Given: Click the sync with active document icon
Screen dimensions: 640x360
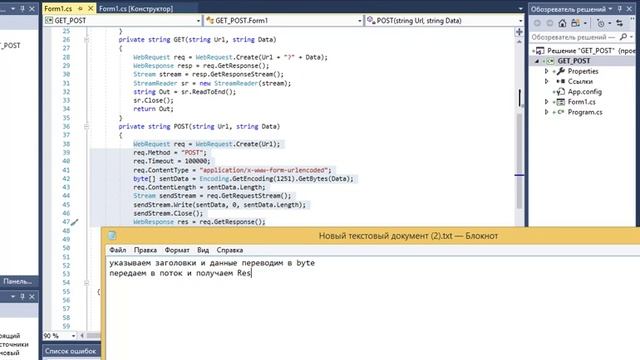Looking at the screenshot, I should (x=620, y=23).
